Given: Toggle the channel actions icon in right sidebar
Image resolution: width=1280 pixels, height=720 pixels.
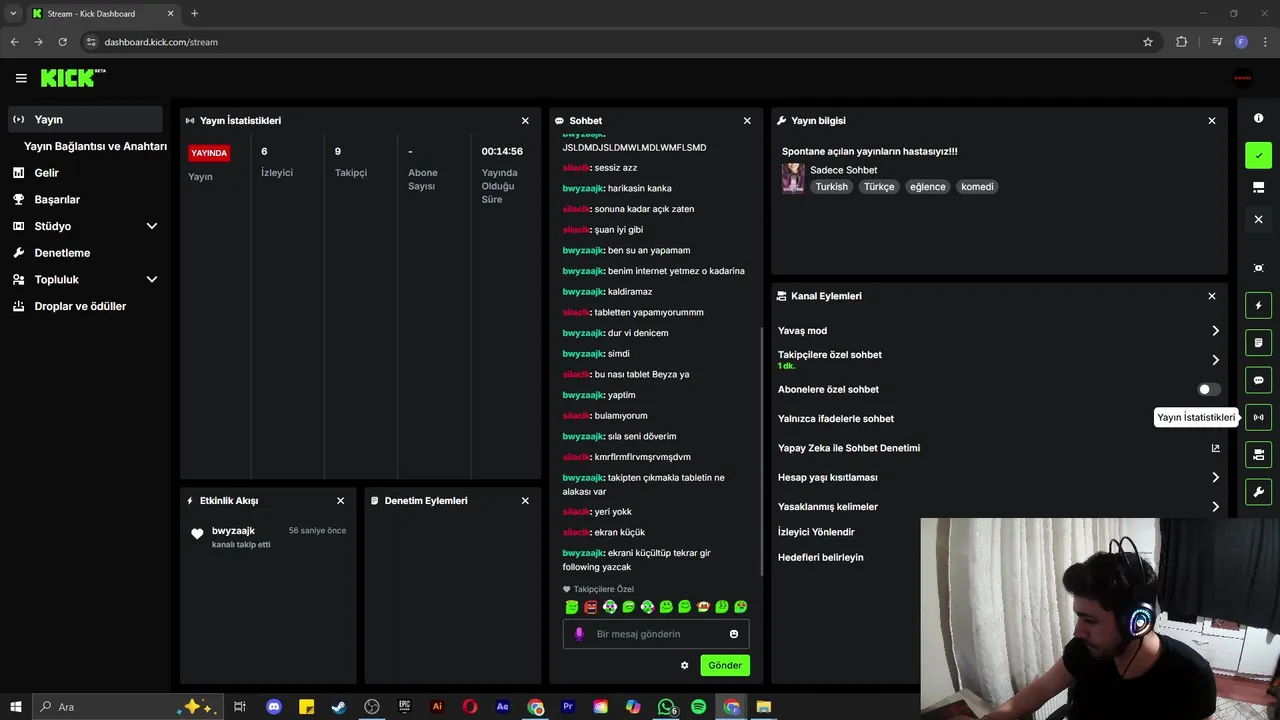Looking at the screenshot, I should (1258, 455).
